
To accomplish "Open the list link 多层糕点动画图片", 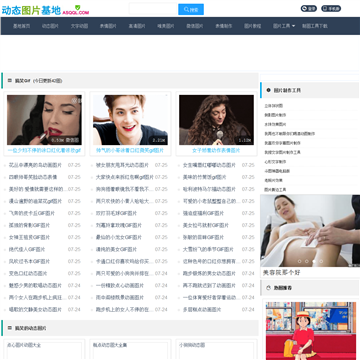I will (x=202, y=309).
